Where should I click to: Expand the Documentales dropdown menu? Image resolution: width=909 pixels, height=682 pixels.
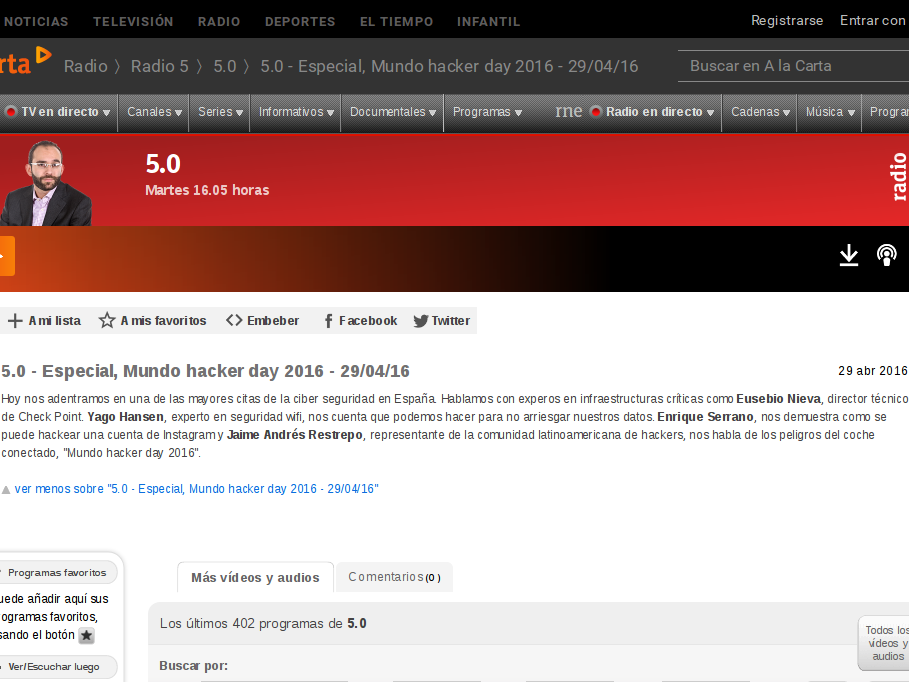(x=393, y=112)
